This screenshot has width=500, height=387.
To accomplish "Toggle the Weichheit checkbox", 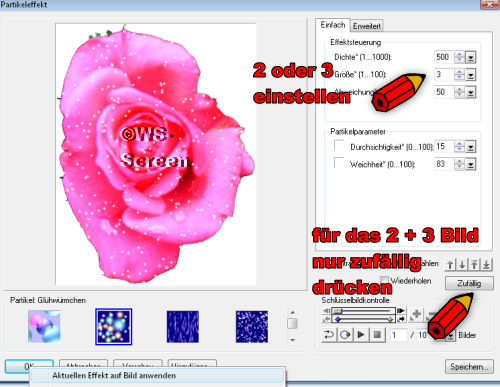I will coord(339,162).
